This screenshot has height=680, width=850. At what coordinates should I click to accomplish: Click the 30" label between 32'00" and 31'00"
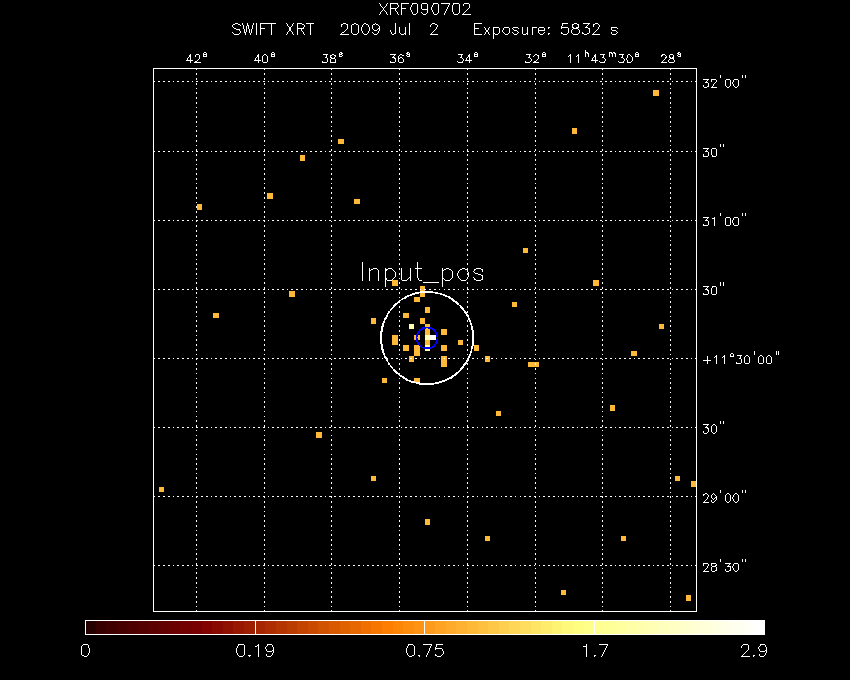[x=713, y=152]
